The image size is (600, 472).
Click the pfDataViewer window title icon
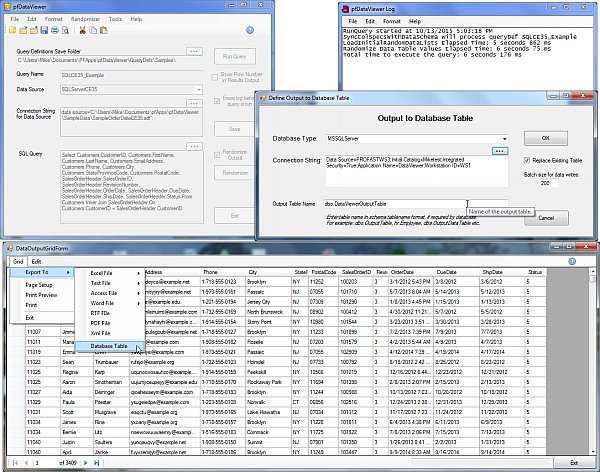pos(7,7)
